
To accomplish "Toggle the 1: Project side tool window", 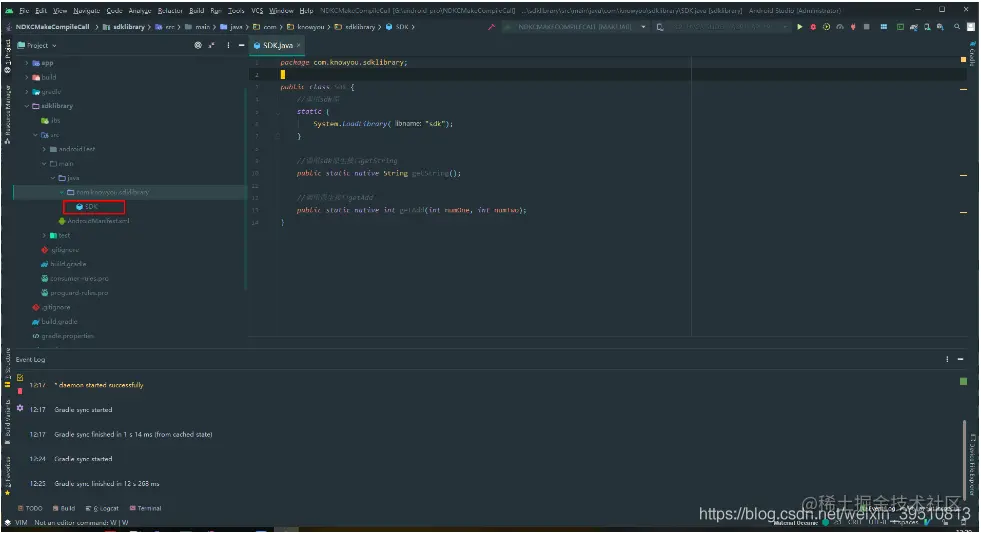I will point(8,56).
